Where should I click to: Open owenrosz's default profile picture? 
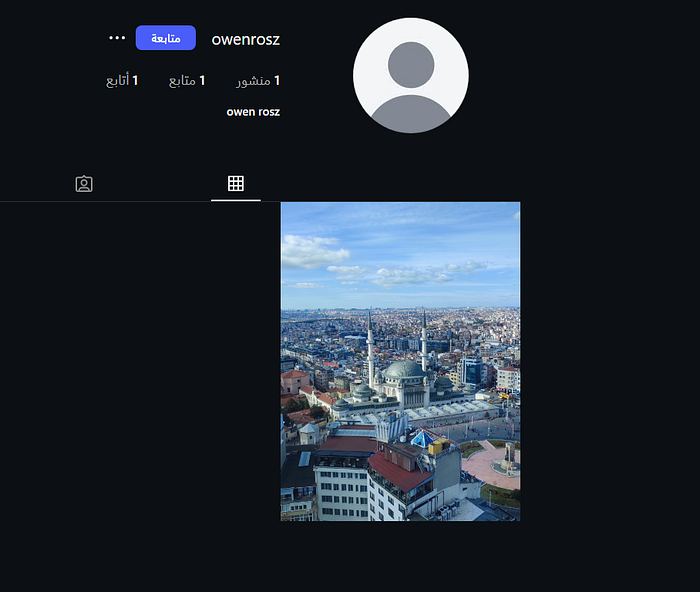click(x=411, y=75)
